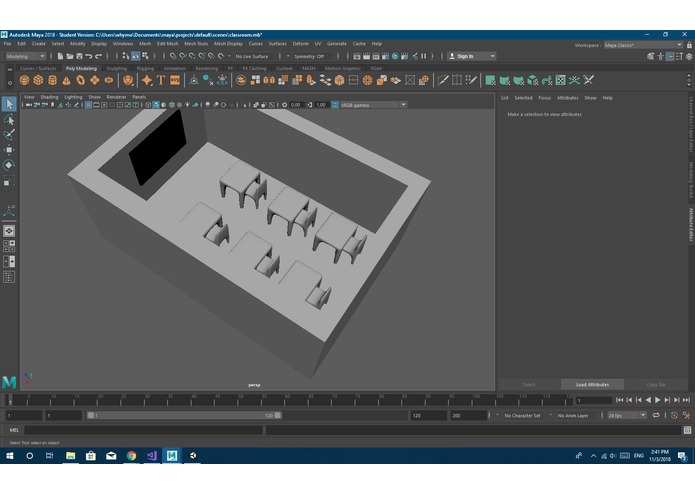Open the Attribute Editor Focus menu
This screenshot has height=494, width=695.
click(544, 98)
